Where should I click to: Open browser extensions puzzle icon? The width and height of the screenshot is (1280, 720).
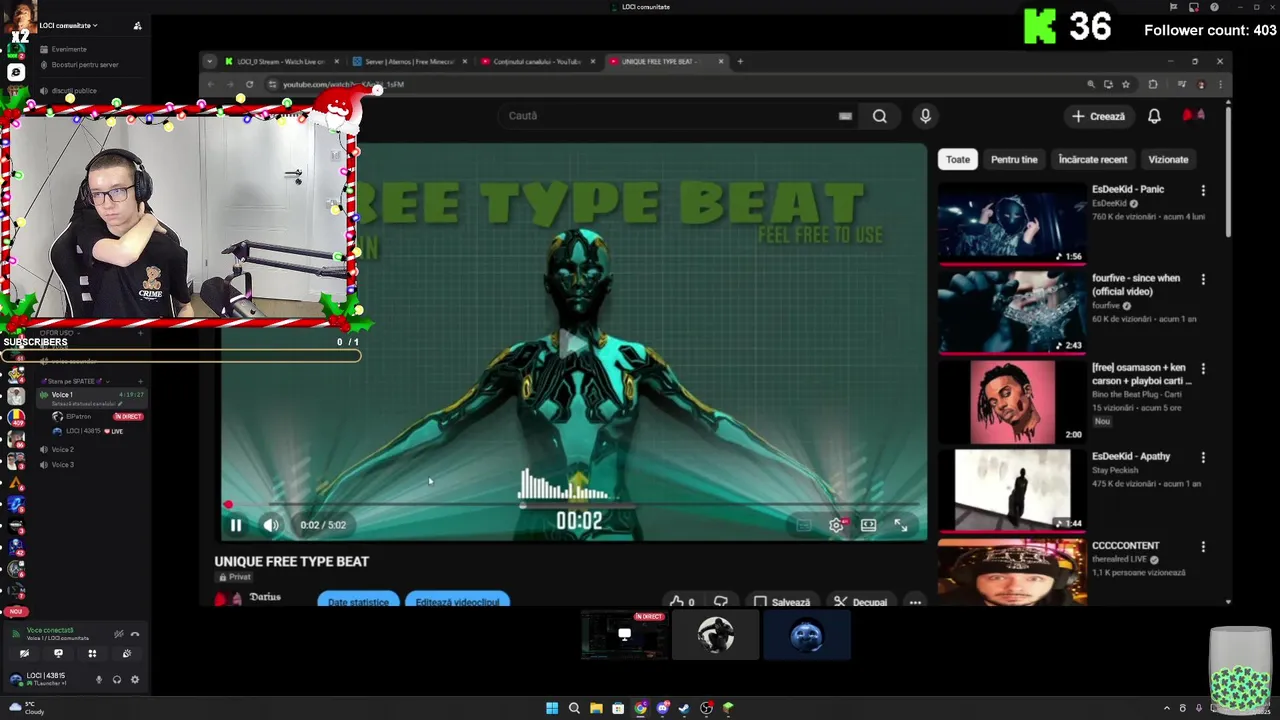click(1153, 85)
